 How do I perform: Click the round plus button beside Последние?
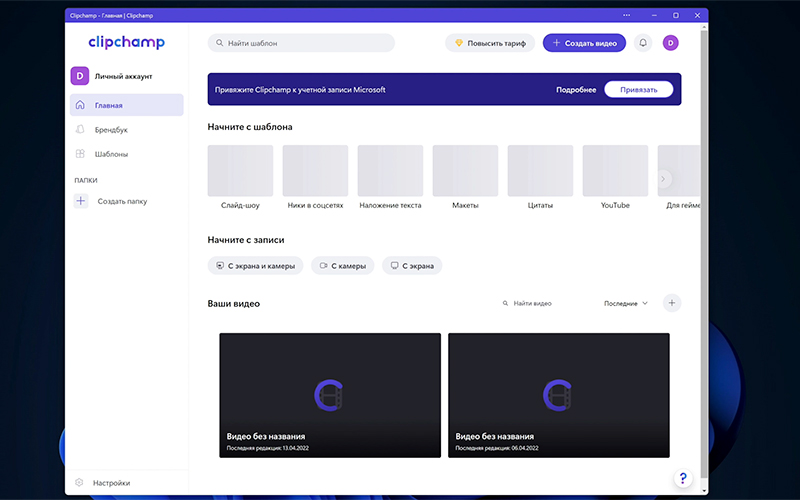(x=671, y=303)
